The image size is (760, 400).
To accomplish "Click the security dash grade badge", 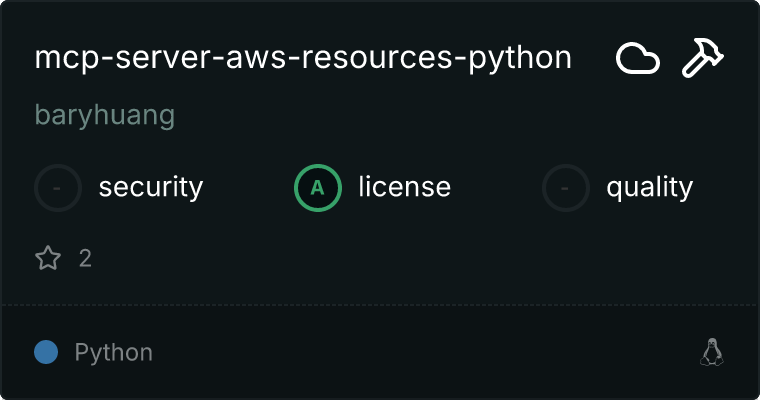I will point(58,187).
